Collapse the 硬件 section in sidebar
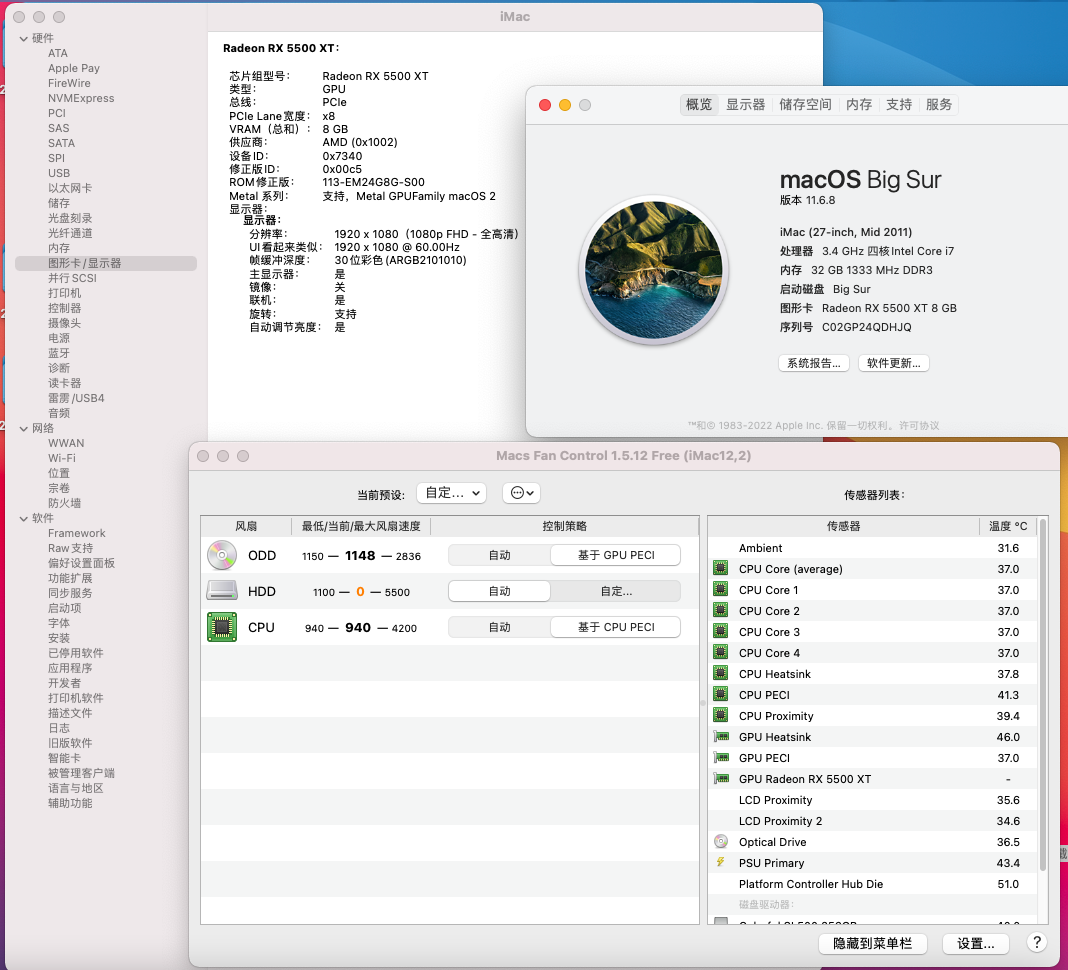The image size is (1068, 970). [24, 39]
